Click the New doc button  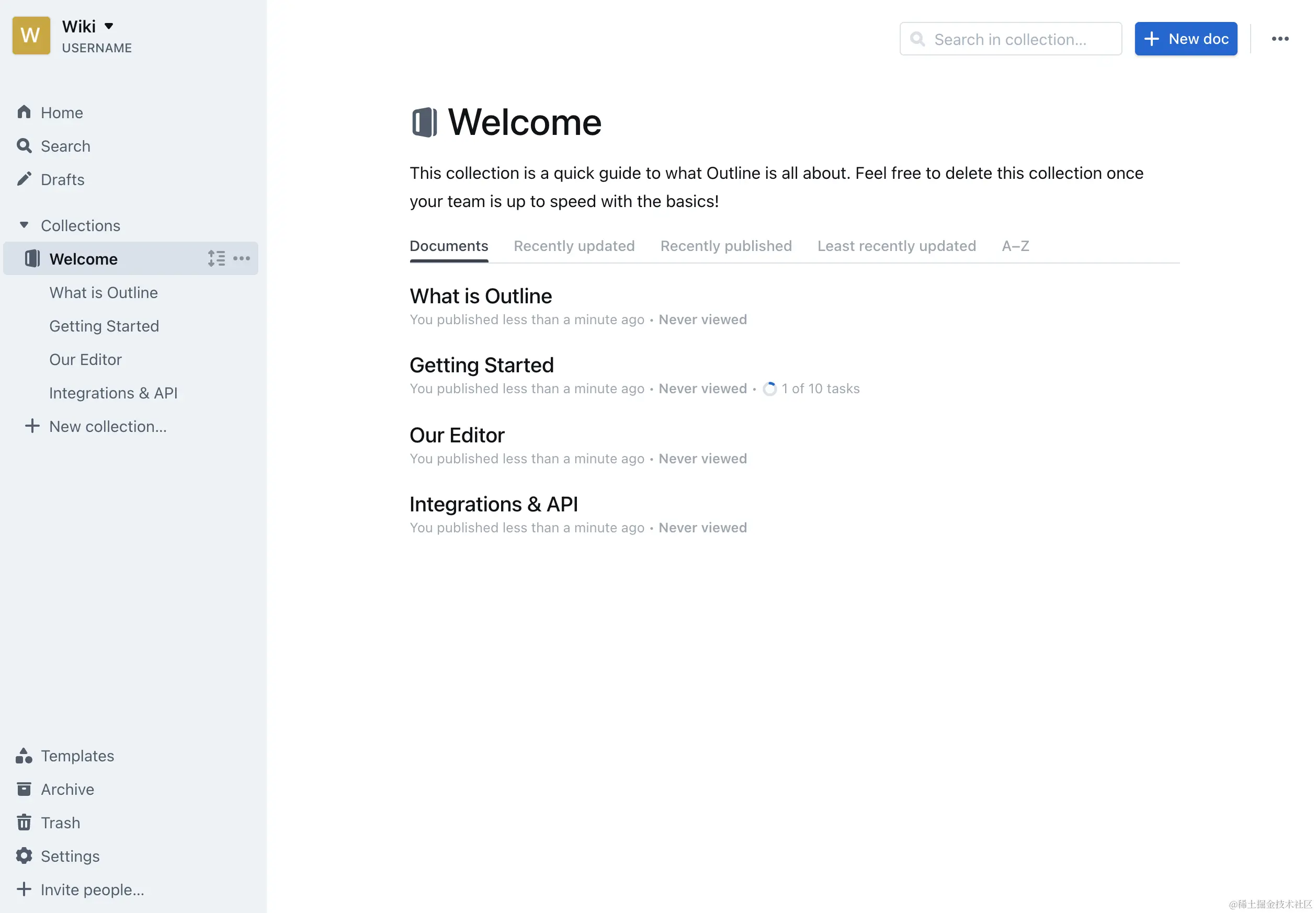[x=1186, y=39]
